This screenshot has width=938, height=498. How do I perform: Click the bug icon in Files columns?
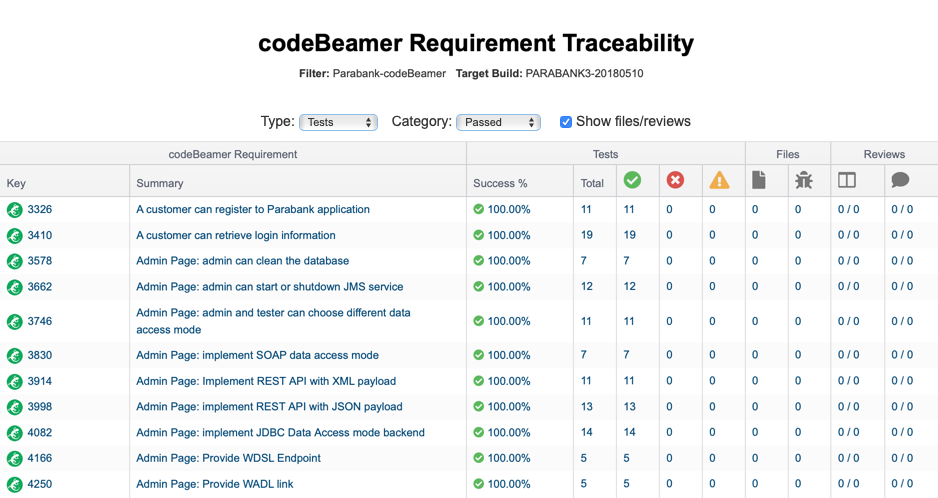(803, 180)
